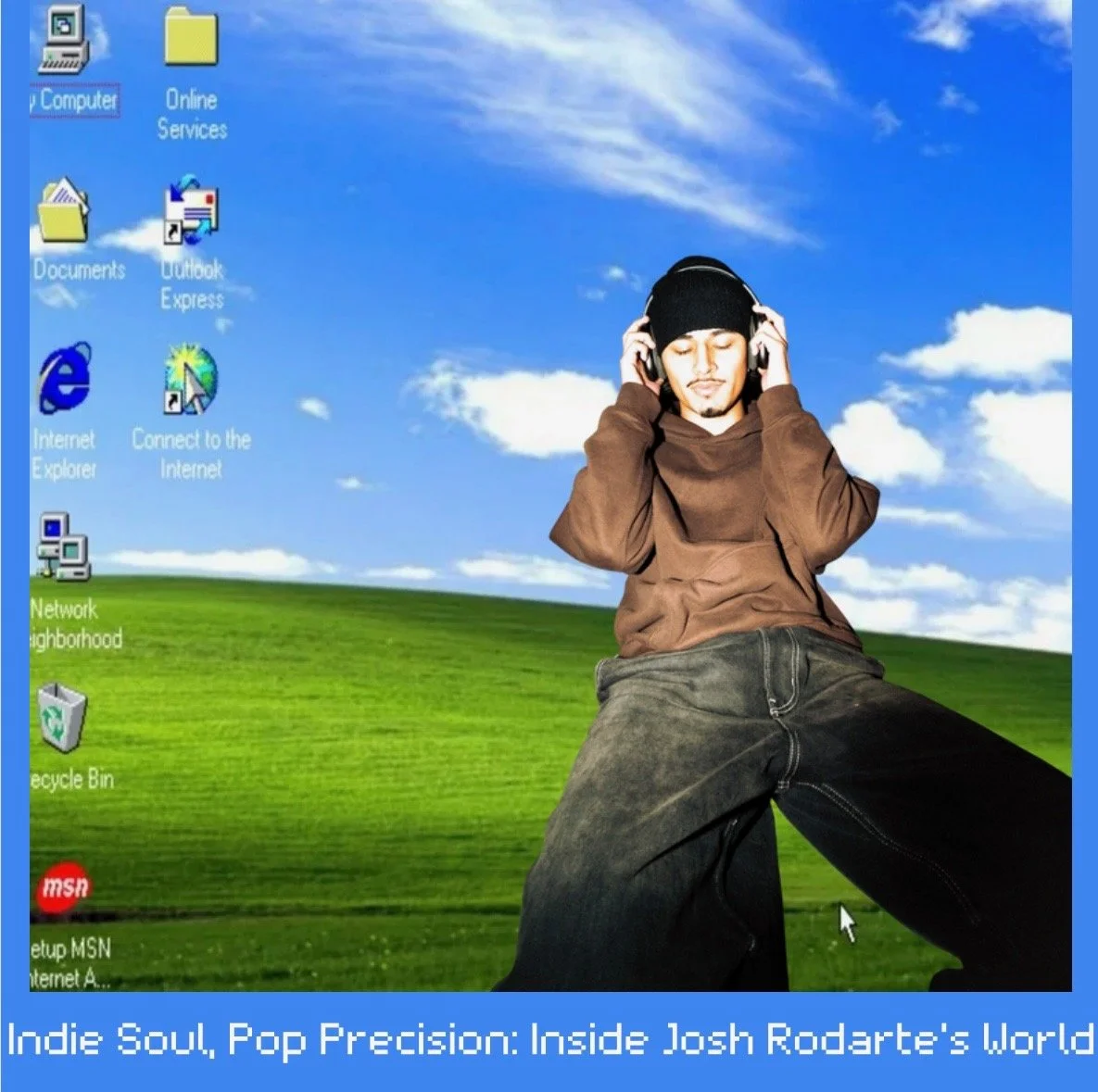The height and width of the screenshot is (1092, 1098).
Task: Open the My Computer desktop icon
Action: point(64,39)
